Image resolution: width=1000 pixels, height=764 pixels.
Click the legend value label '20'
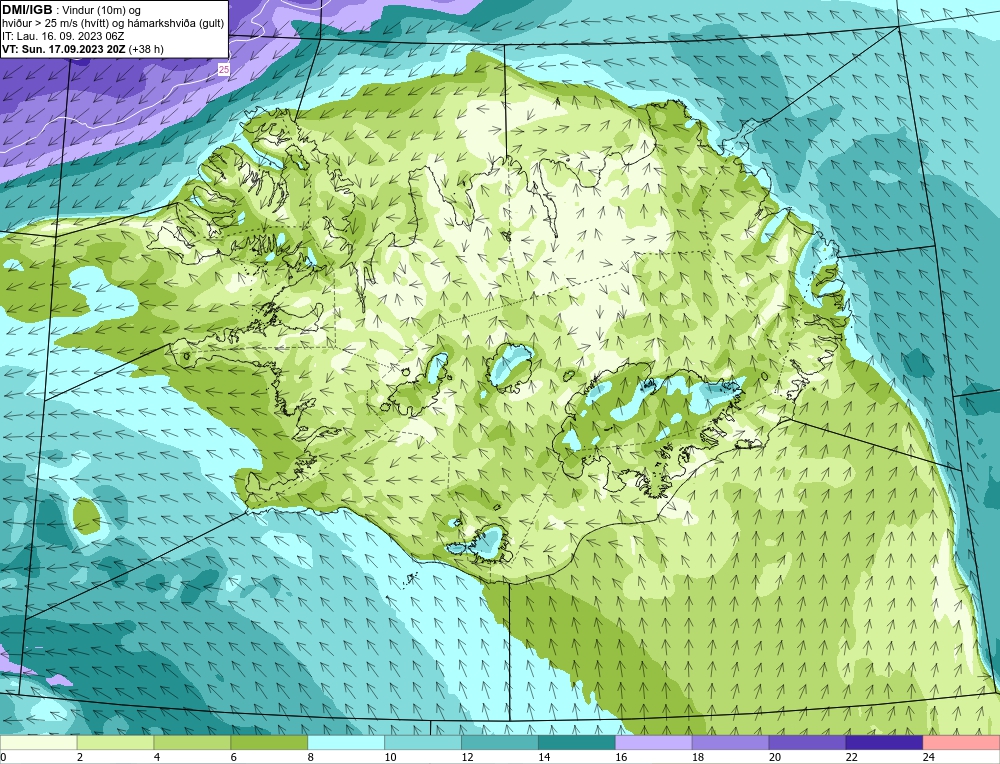tap(776, 757)
